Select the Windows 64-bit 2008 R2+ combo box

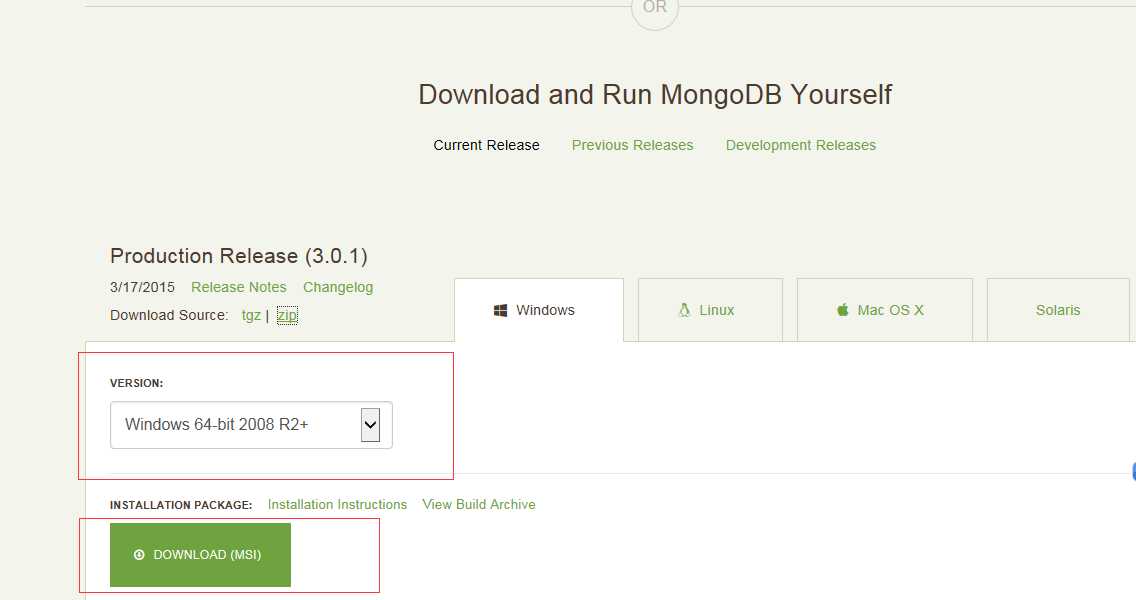point(251,425)
